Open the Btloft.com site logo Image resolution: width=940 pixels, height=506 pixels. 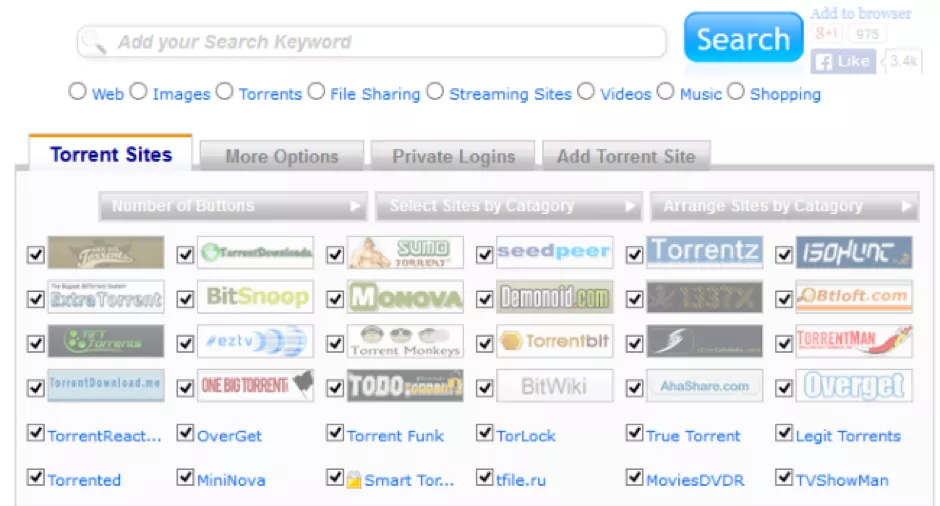[x=854, y=297]
